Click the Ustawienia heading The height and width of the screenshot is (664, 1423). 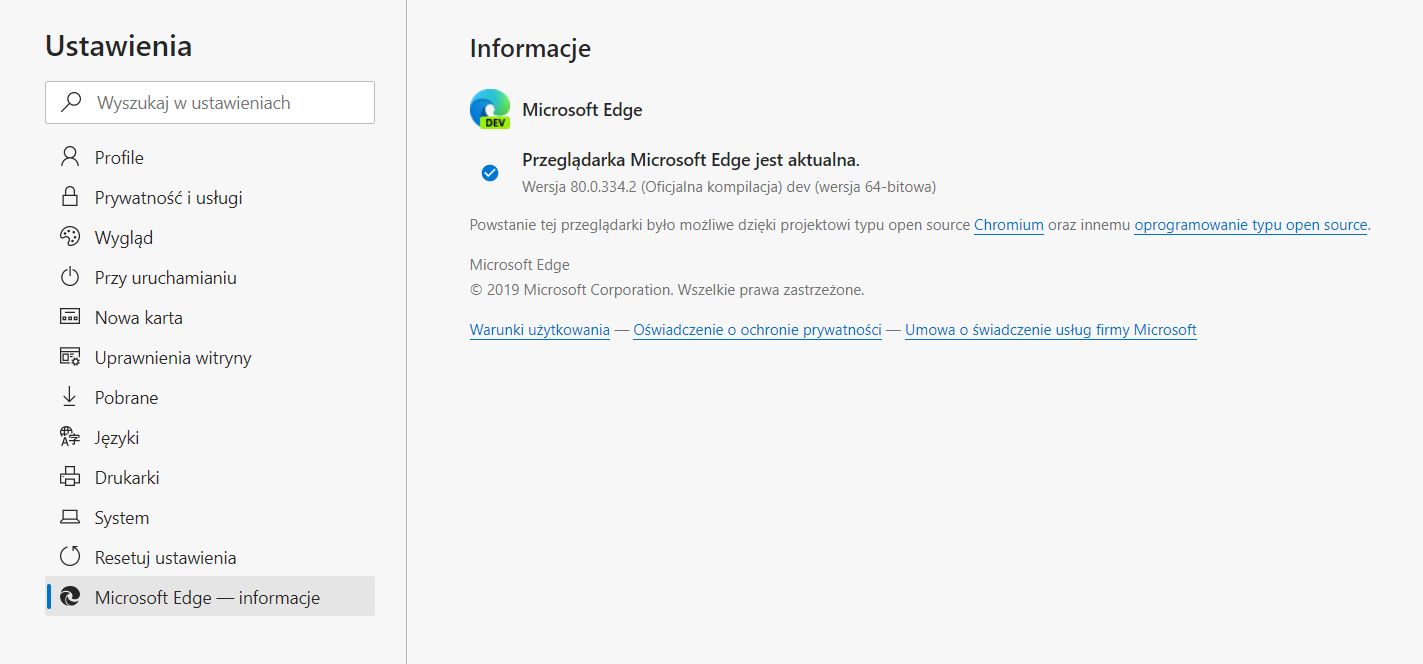click(x=118, y=46)
